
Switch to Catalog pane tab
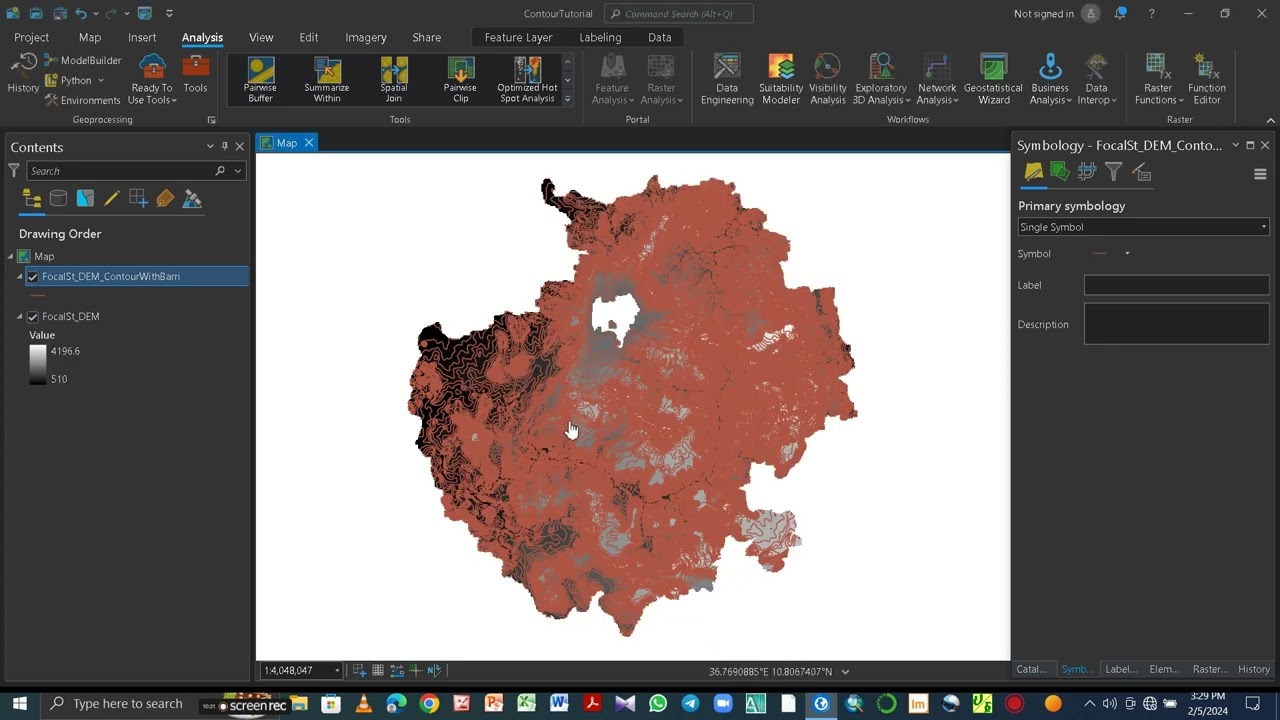click(1031, 669)
